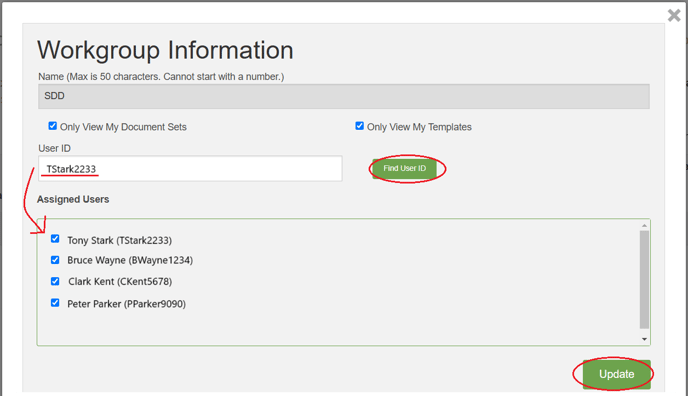Focus the User ID text box
This screenshot has height=396, width=688.
point(190,168)
